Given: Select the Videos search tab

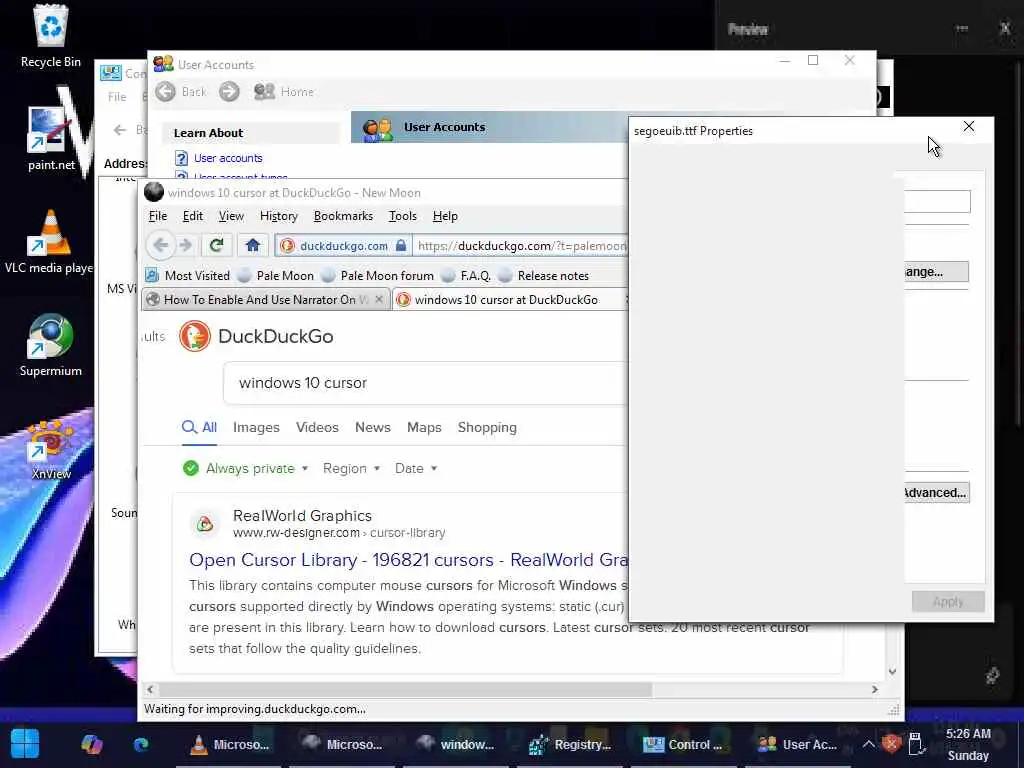Looking at the screenshot, I should click(317, 427).
